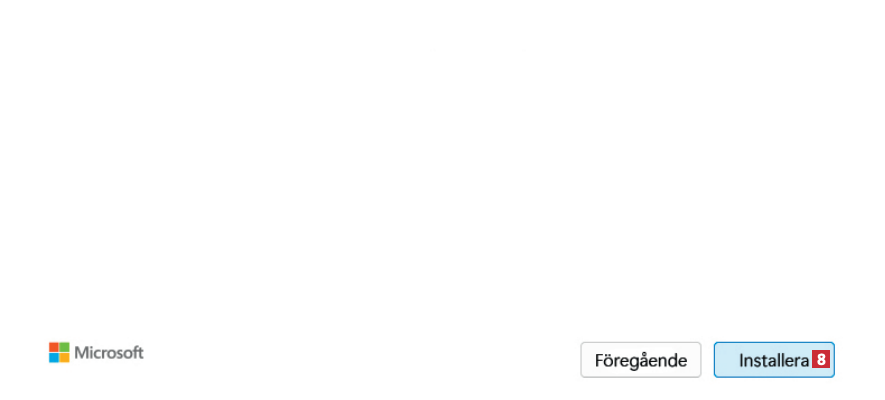
Task: Click the word Installera label text
Action: (x=774, y=361)
